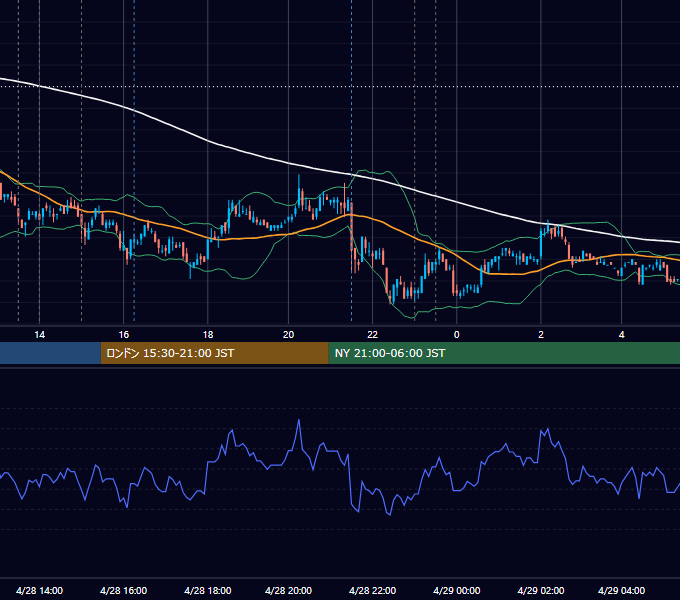Click the ロンドン 15:30-21:00 JST session bar
This screenshot has height=600, width=680.
coord(215,353)
